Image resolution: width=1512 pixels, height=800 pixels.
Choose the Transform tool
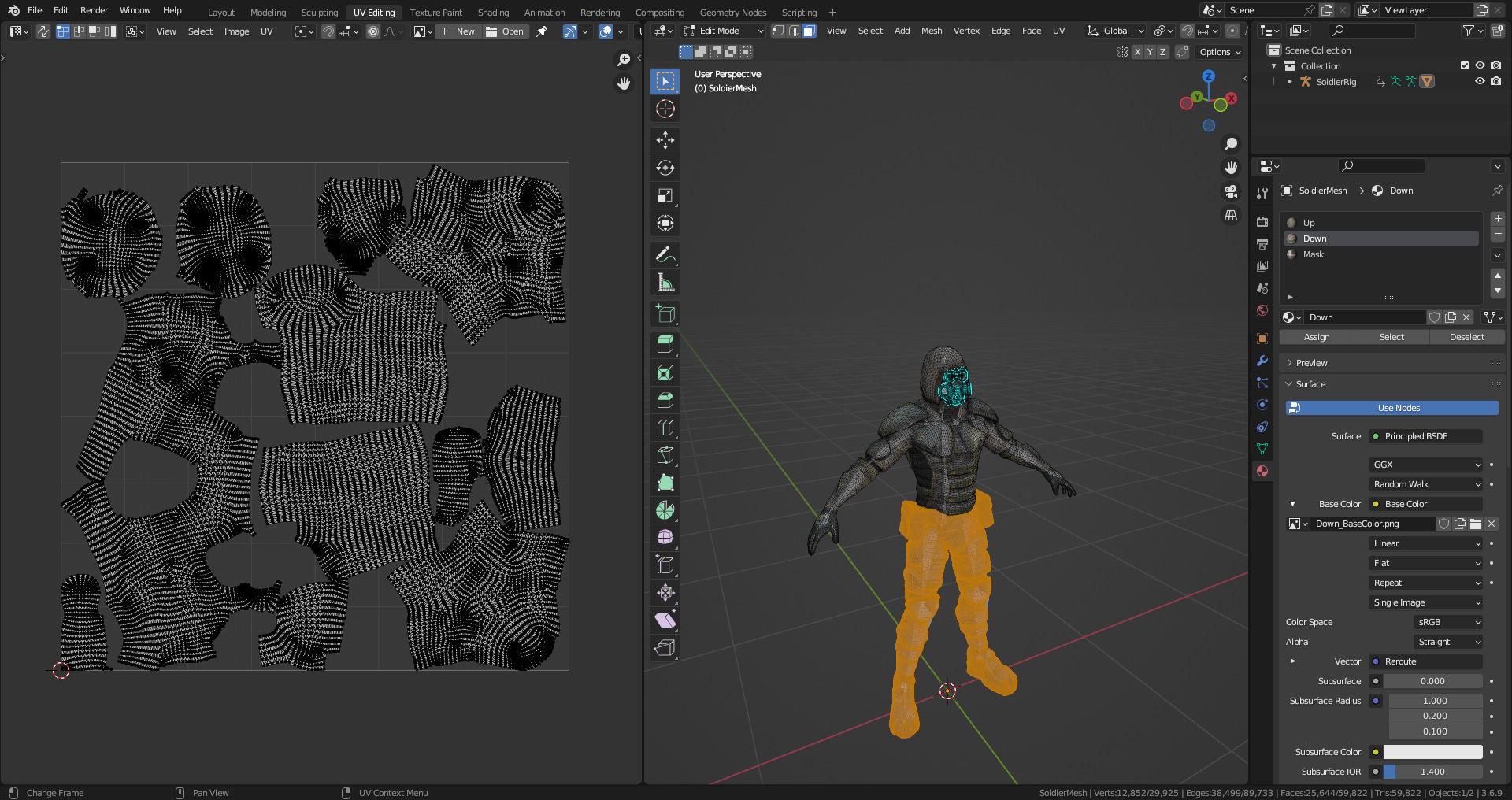click(x=665, y=223)
